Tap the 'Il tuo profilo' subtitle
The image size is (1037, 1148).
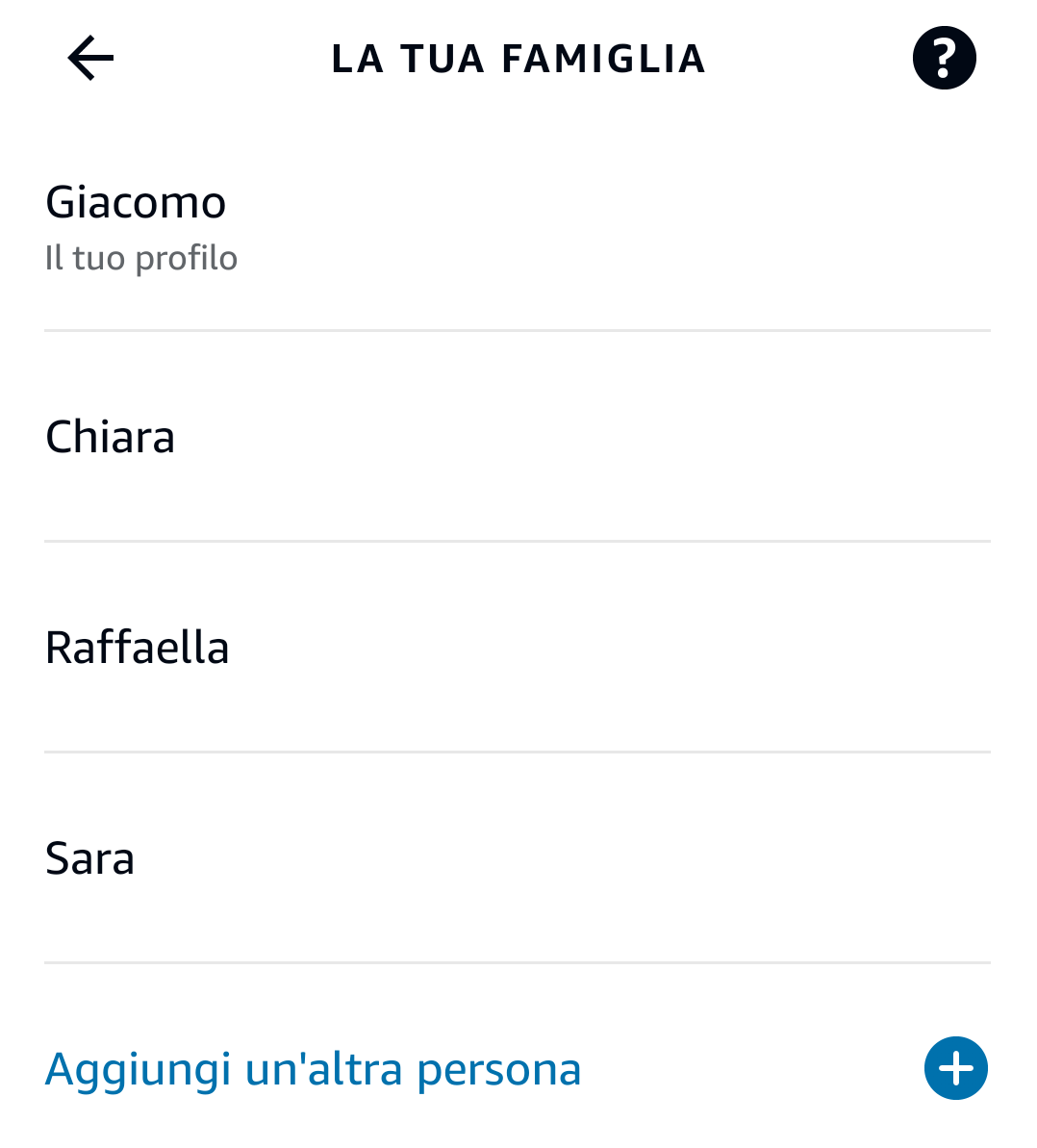tap(141, 258)
